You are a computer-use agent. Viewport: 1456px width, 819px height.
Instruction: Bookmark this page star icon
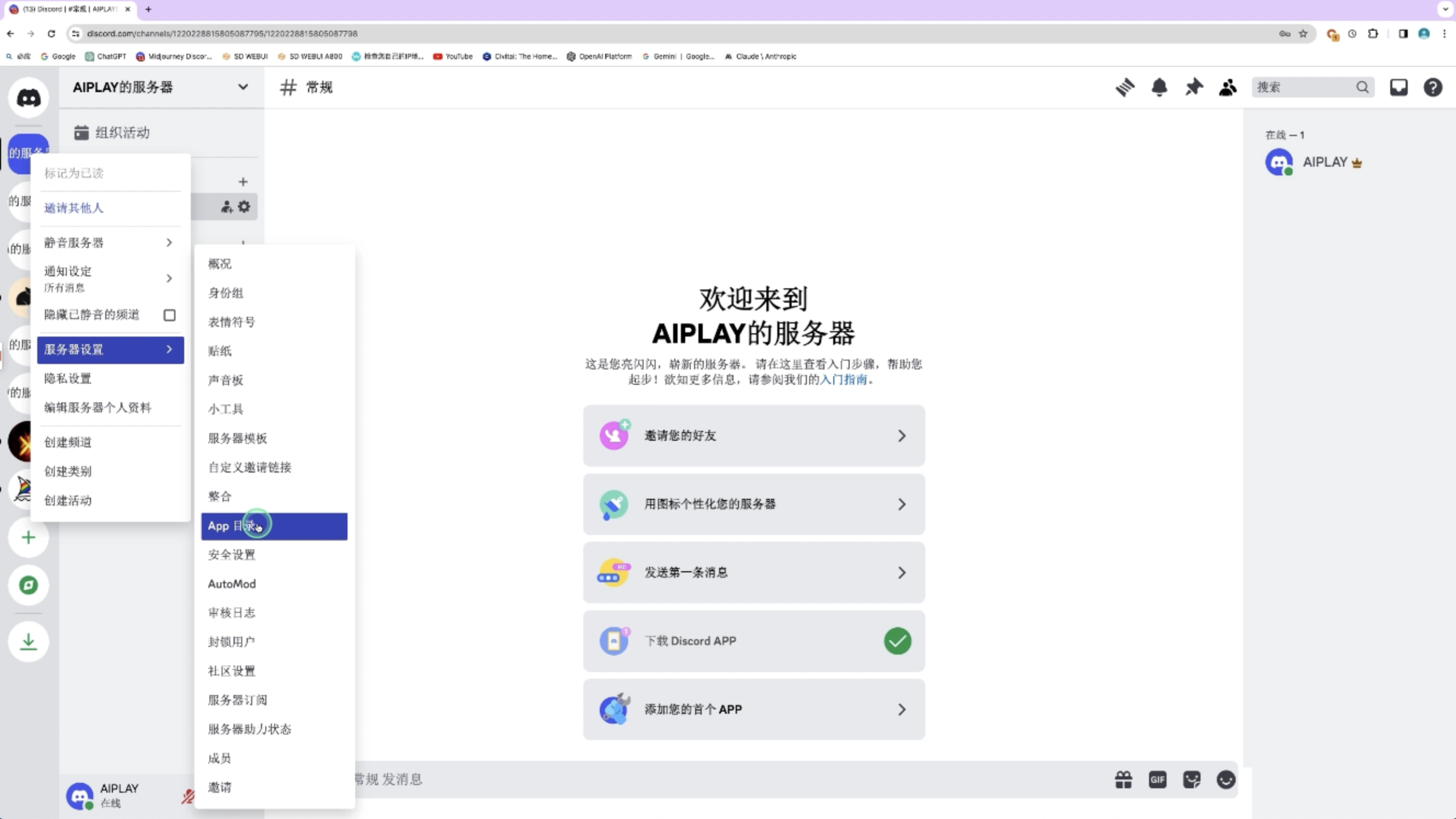(1304, 33)
